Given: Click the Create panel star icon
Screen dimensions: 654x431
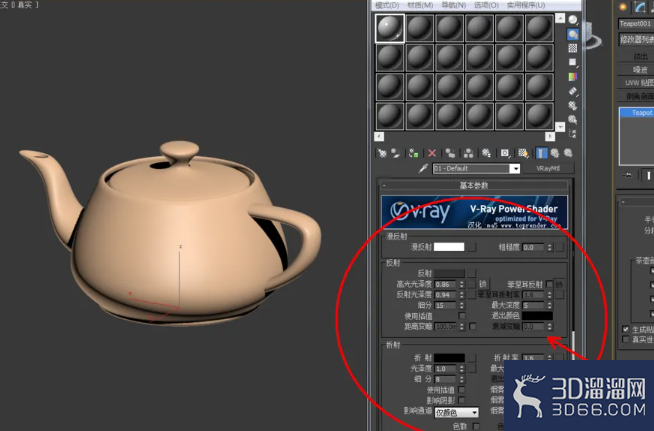Looking at the screenshot, I should (x=623, y=7).
